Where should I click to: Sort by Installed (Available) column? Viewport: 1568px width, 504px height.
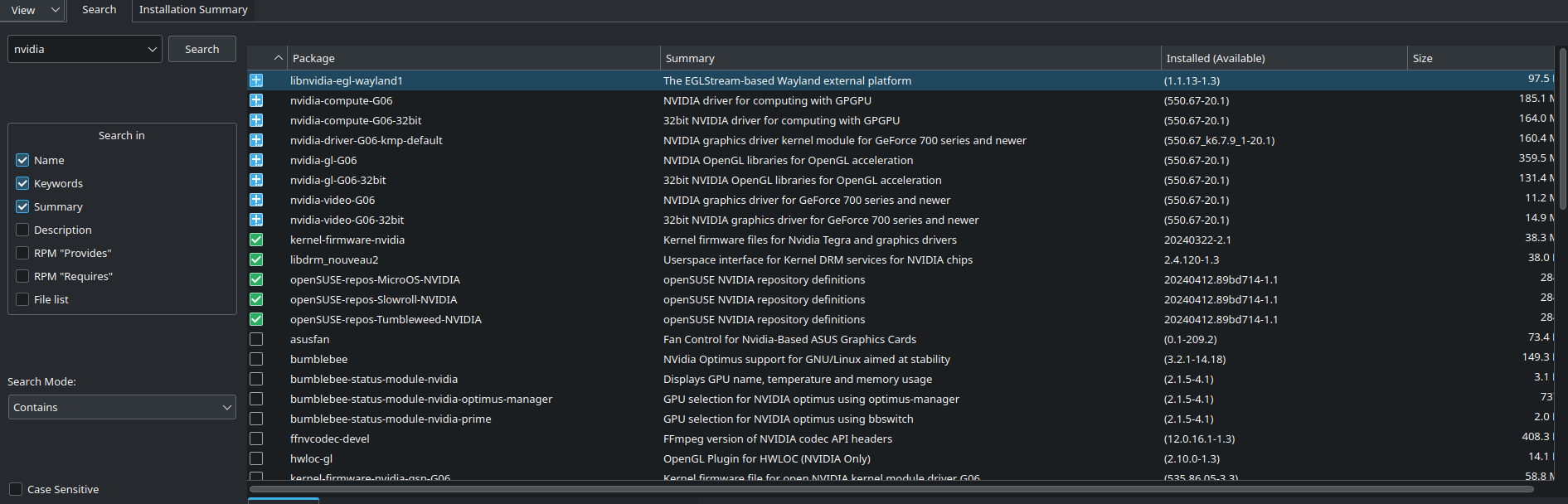(x=1284, y=58)
